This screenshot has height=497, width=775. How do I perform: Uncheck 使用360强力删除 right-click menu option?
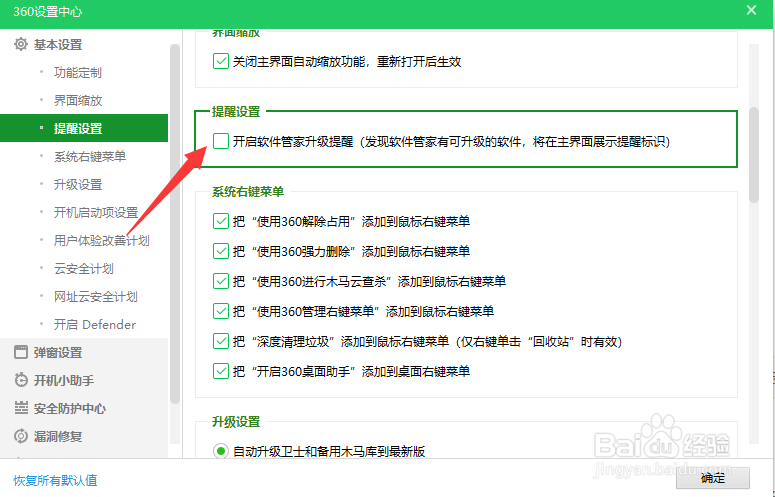220,251
